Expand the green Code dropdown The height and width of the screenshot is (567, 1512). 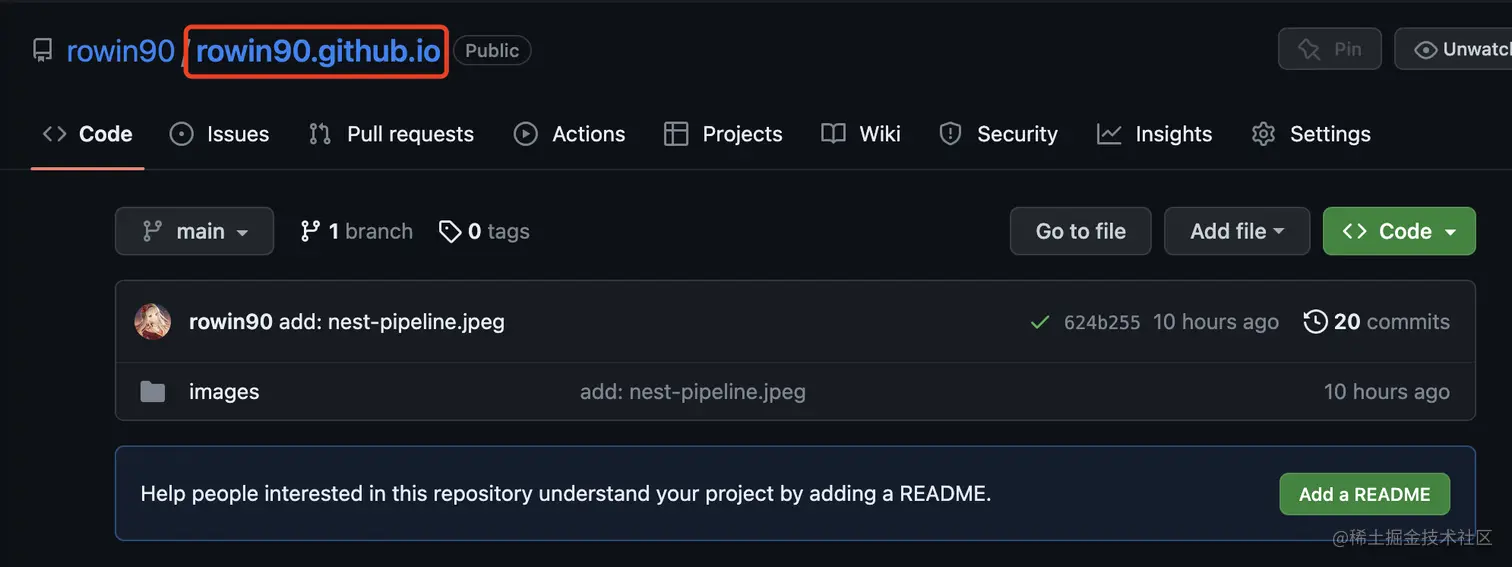(x=1399, y=232)
